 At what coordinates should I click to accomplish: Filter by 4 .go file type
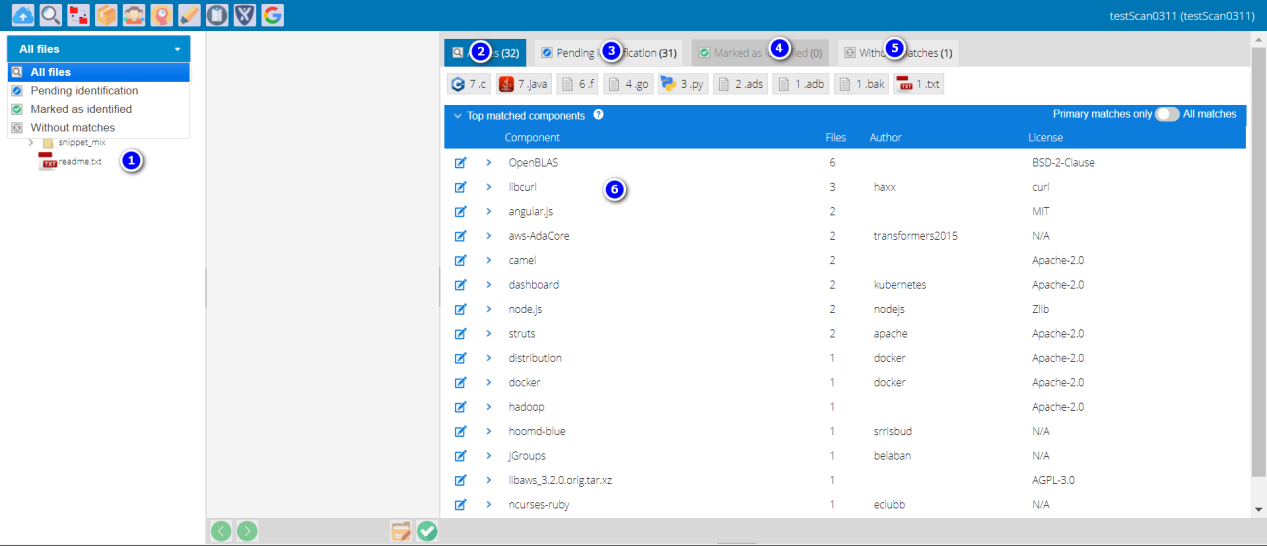coord(628,84)
